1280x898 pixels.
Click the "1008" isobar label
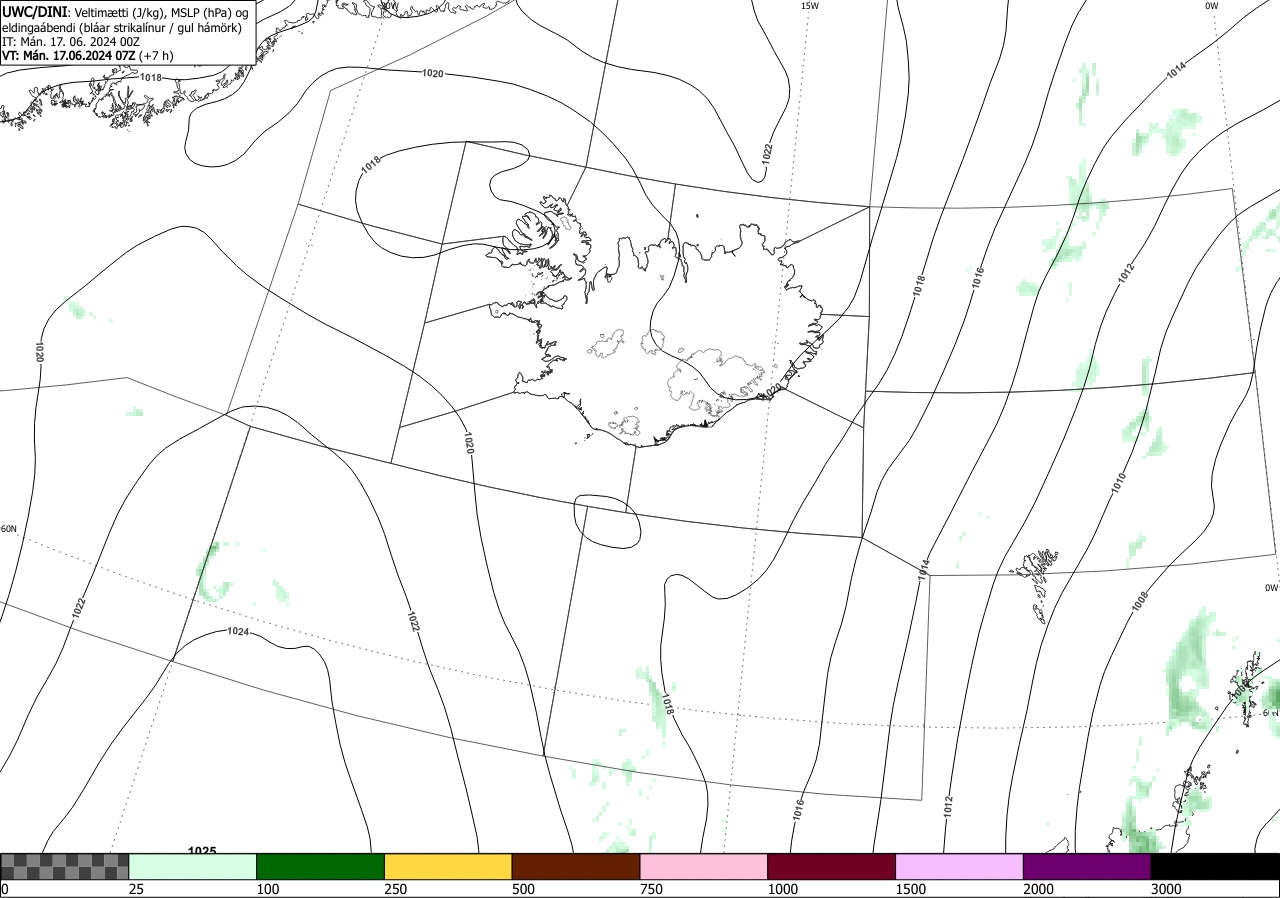1142,601
